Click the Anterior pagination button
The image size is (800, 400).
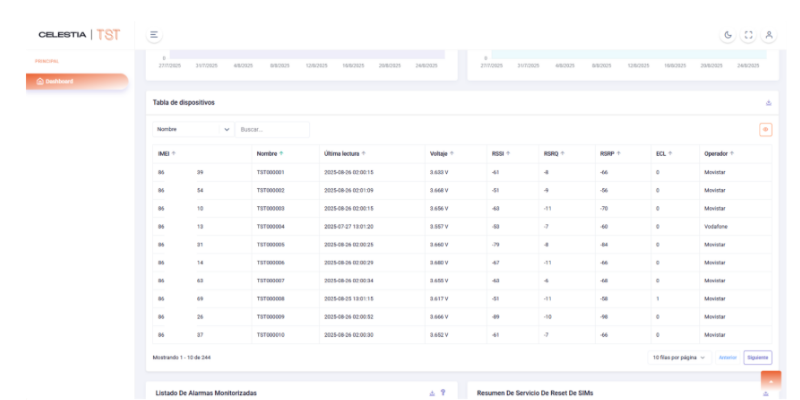727,356
